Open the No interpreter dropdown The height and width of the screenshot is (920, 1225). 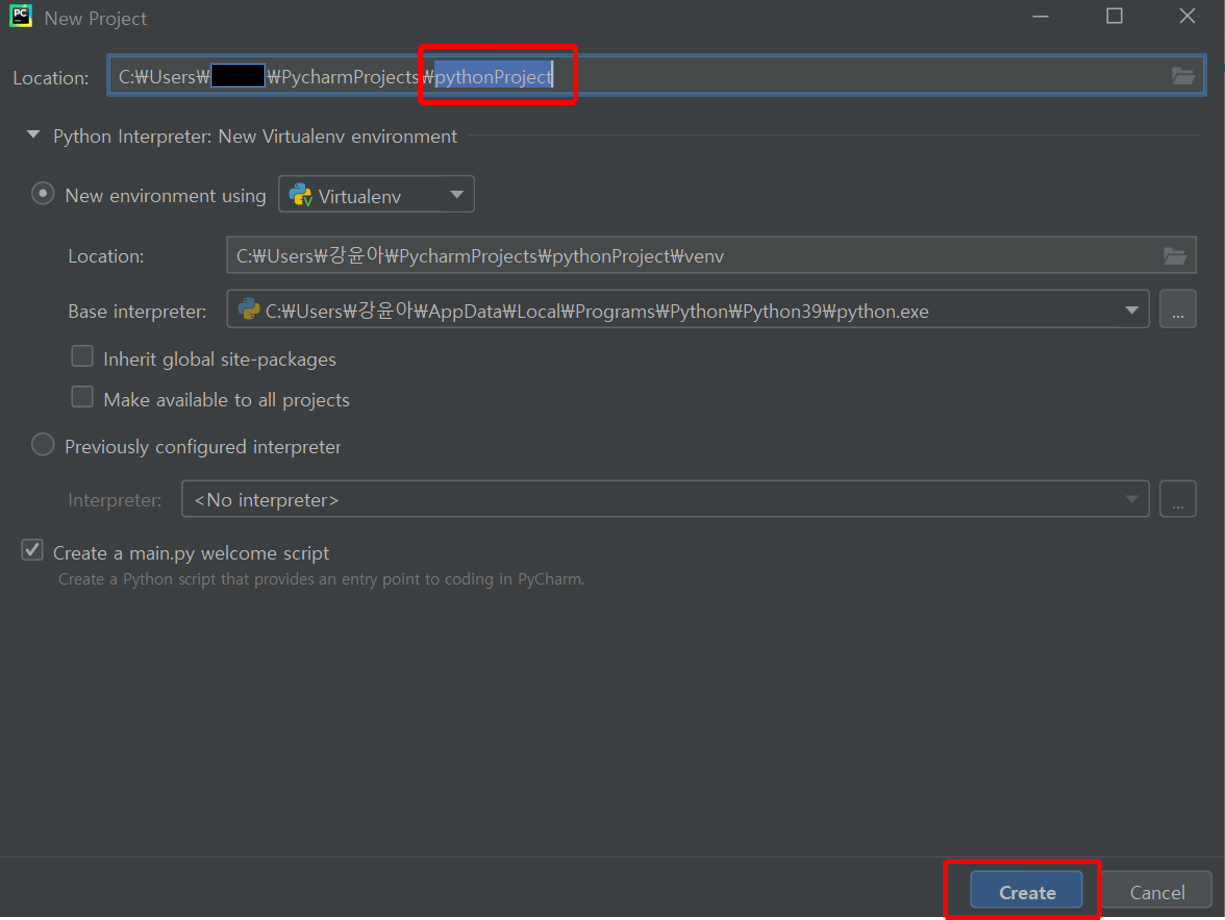point(665,499)
